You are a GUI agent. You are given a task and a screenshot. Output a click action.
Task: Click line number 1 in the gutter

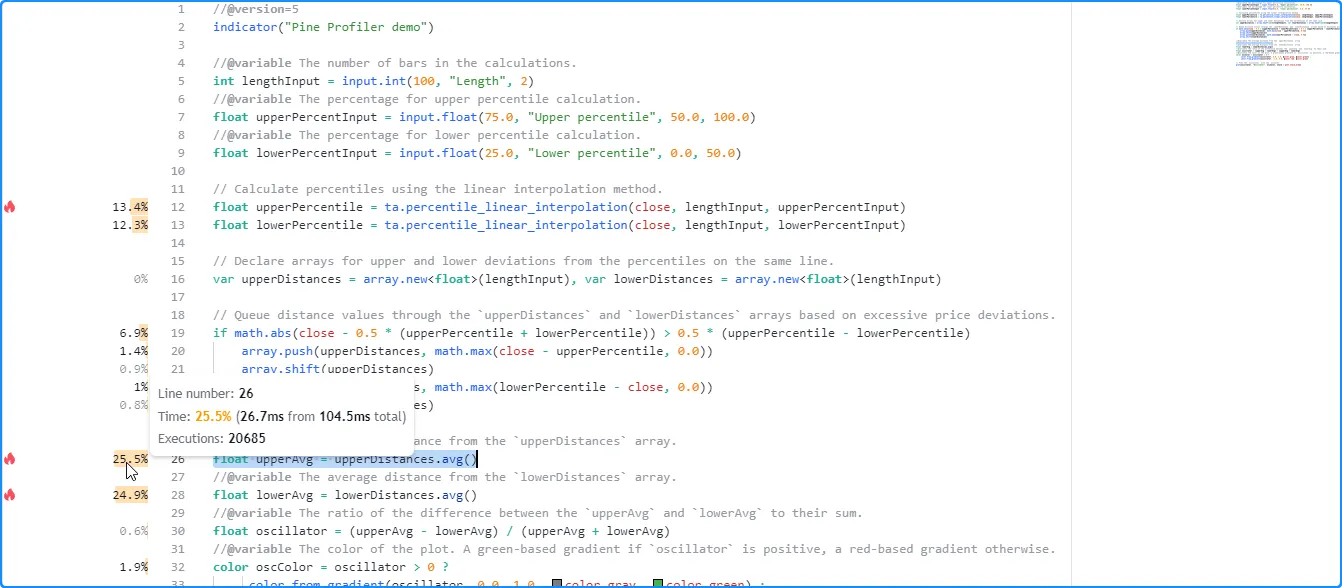point(181,9)
